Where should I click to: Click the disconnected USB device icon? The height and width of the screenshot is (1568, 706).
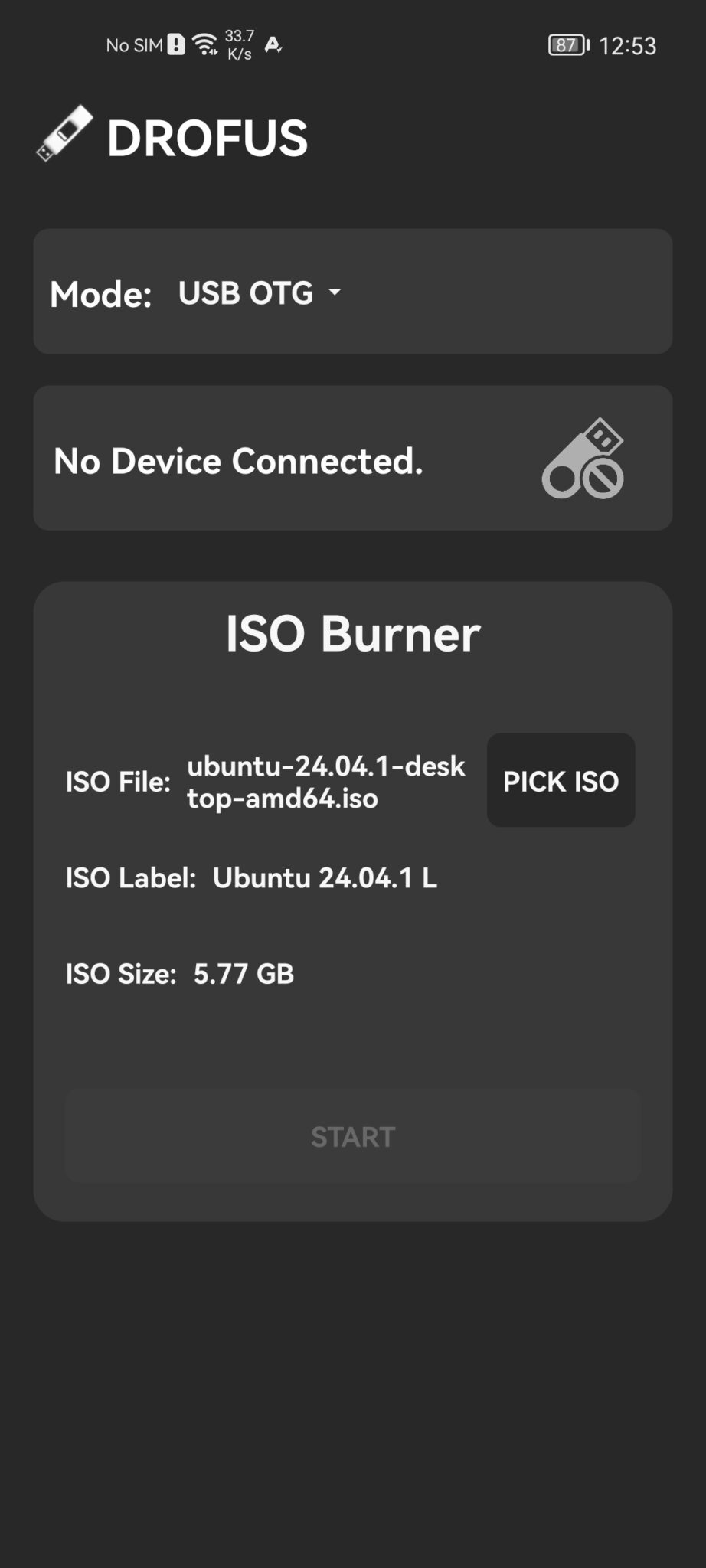point(585,459)
